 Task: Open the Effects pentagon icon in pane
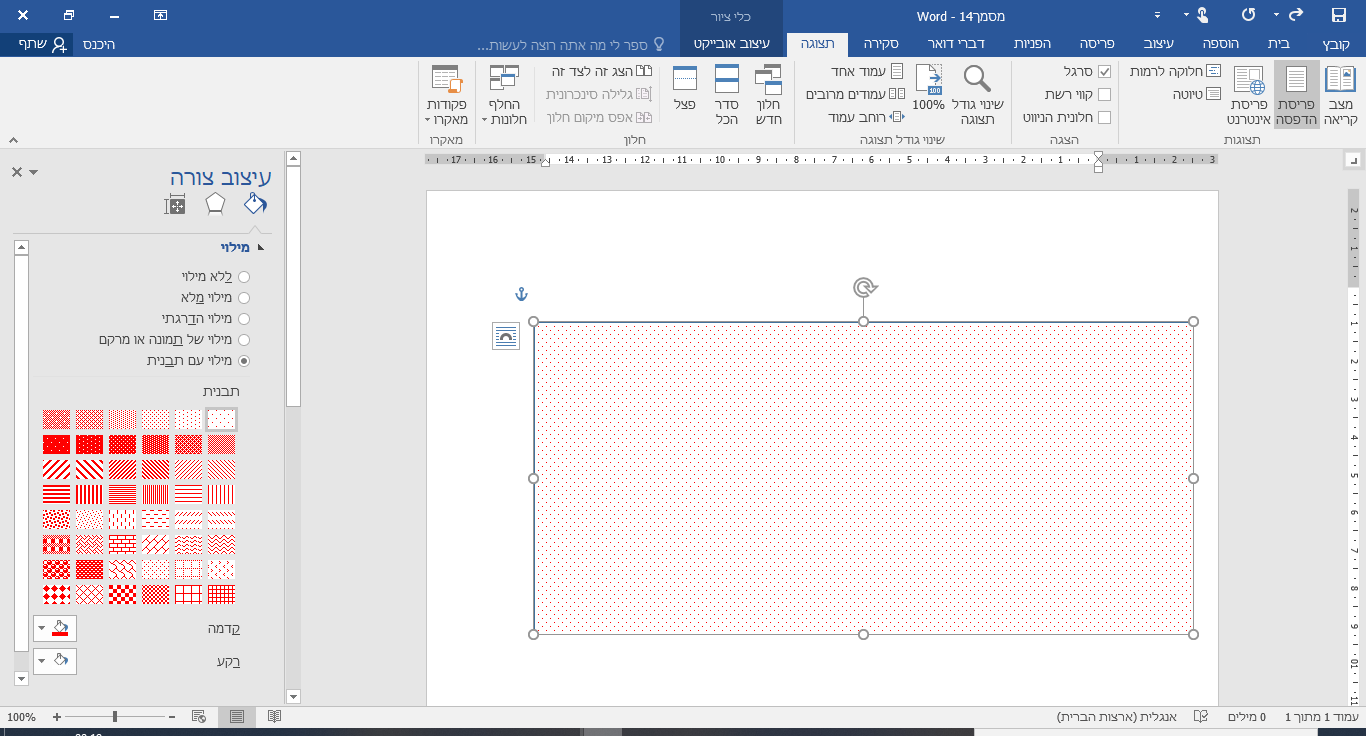click(215, 204)
